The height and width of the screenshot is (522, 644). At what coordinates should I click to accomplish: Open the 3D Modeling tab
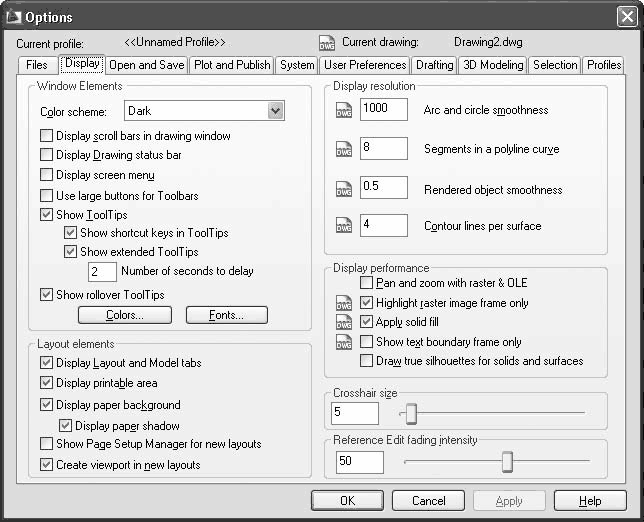[x=493, y=65]
